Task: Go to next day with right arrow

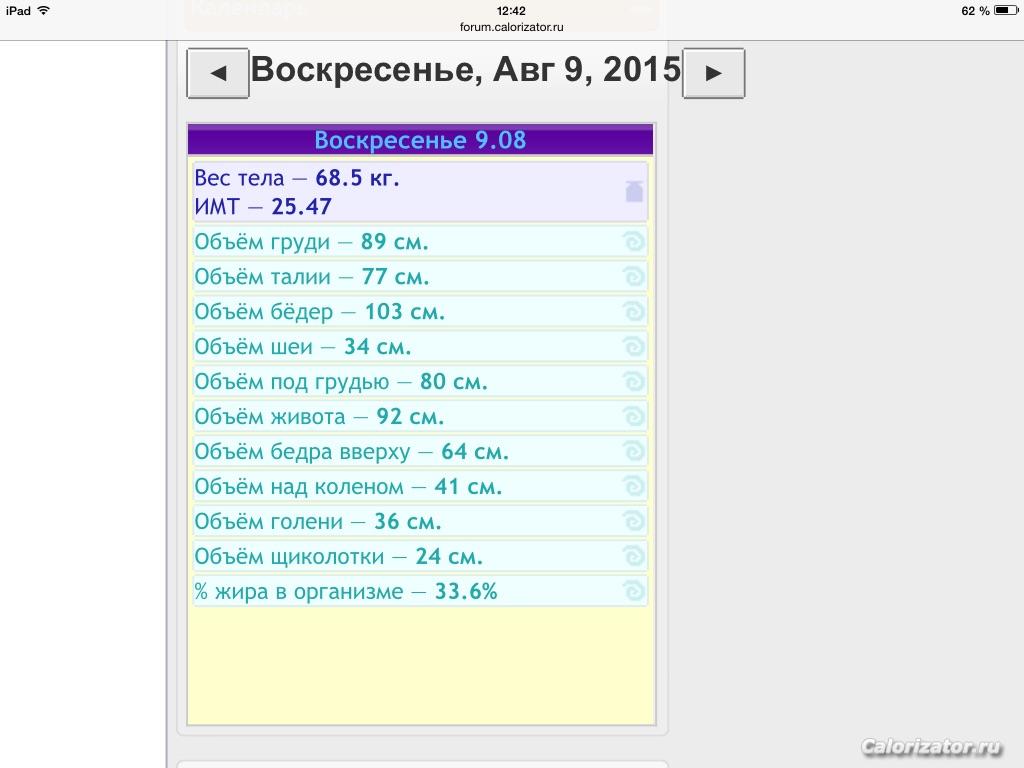Action: 713,73
